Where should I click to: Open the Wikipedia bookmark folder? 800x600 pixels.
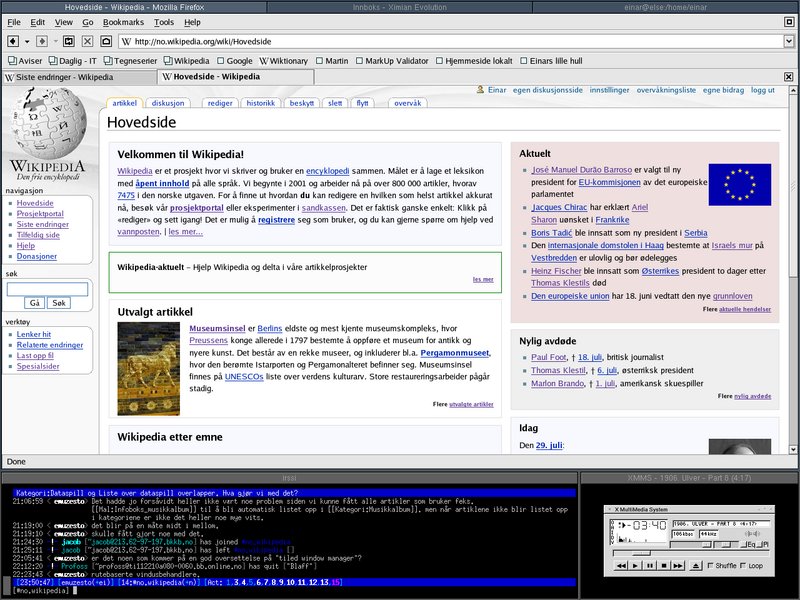click(186, 61)
